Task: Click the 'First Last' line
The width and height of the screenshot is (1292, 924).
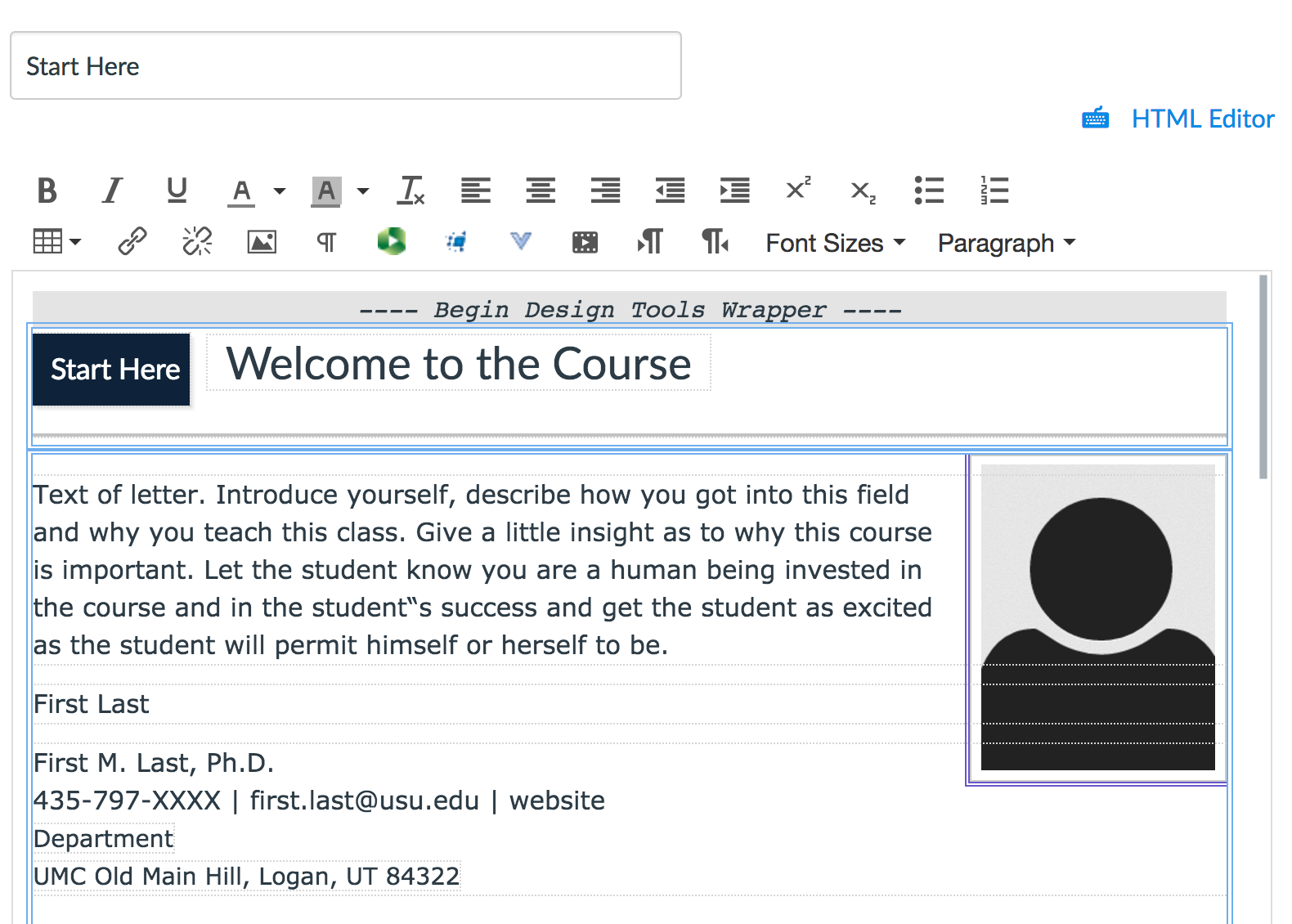Action: (x=92, y=704)
